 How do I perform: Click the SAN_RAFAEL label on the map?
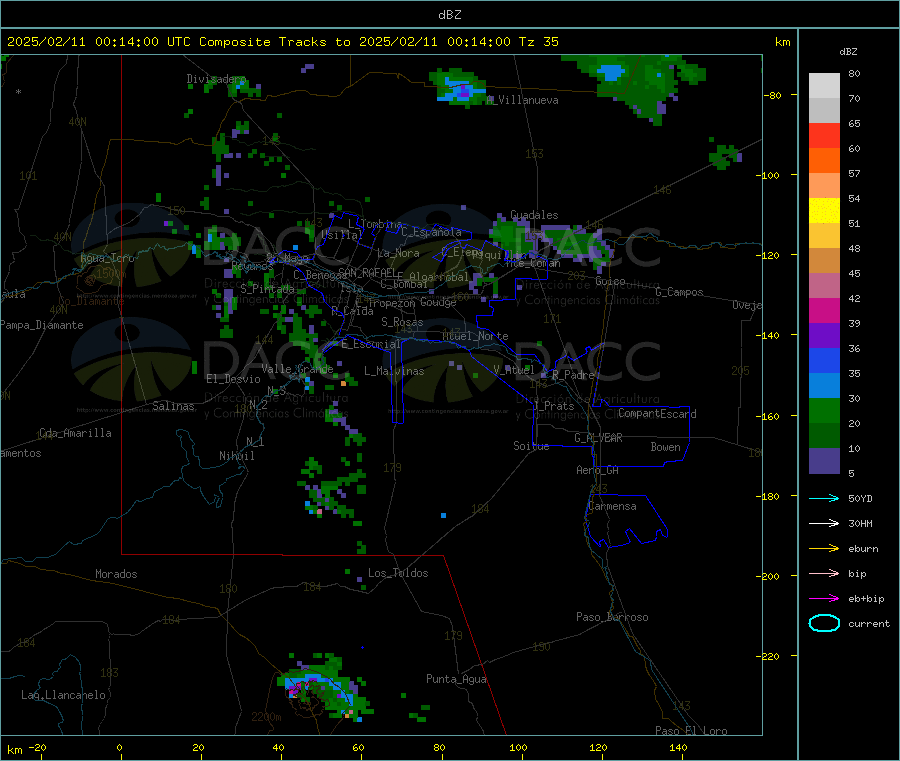coord(367,272)
